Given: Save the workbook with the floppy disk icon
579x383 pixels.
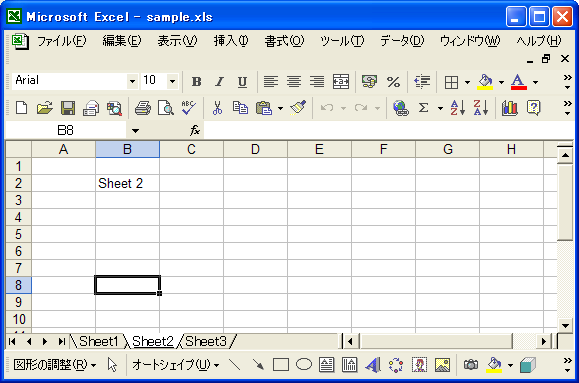Looking at the screenshot, I should [x=68, y=108].
